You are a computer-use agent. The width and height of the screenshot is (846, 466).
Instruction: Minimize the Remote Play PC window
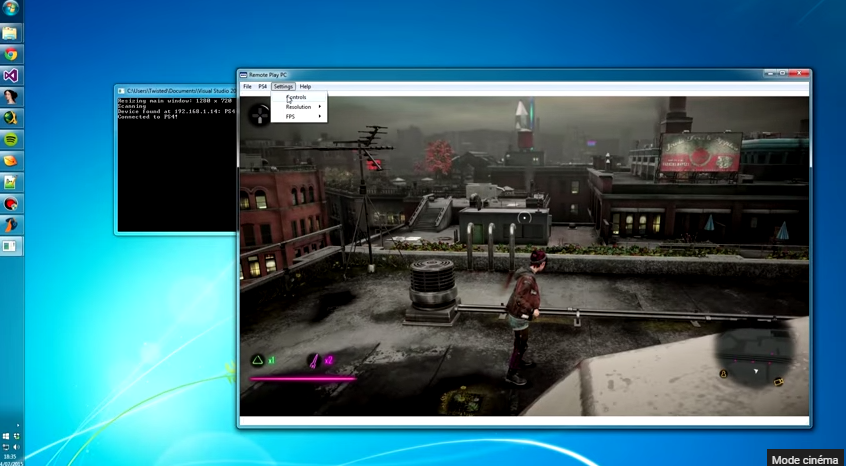point(769,73)
